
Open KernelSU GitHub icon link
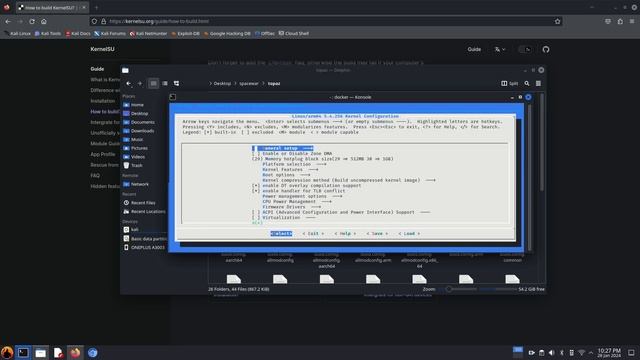coord(546,49)
